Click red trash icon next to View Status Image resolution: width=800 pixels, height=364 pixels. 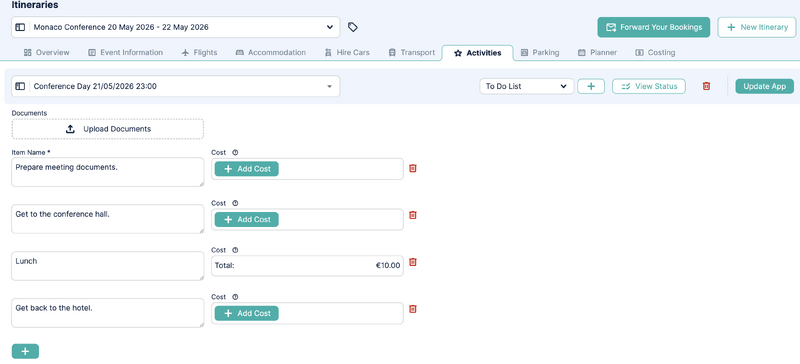click(x=706, y=86)
